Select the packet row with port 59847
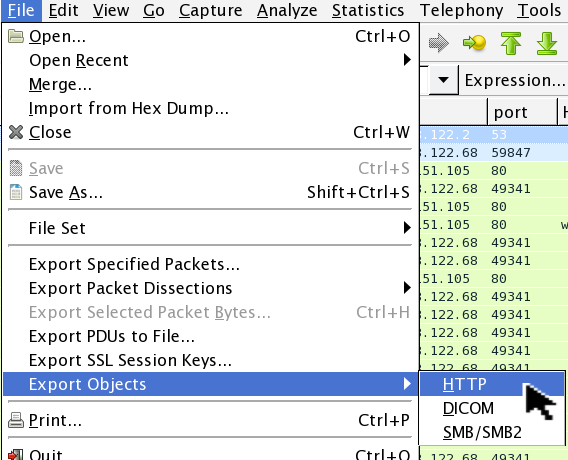 494,152
